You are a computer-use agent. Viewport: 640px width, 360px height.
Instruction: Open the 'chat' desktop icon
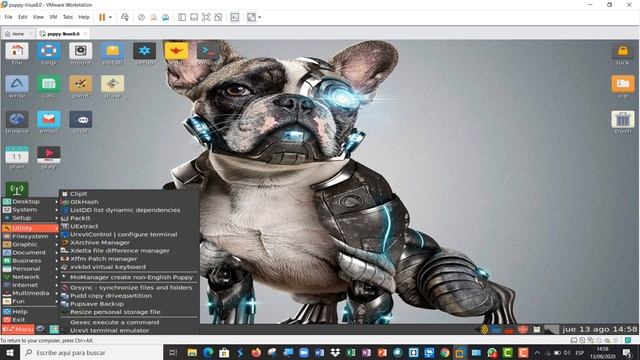[x=80, y=120]
